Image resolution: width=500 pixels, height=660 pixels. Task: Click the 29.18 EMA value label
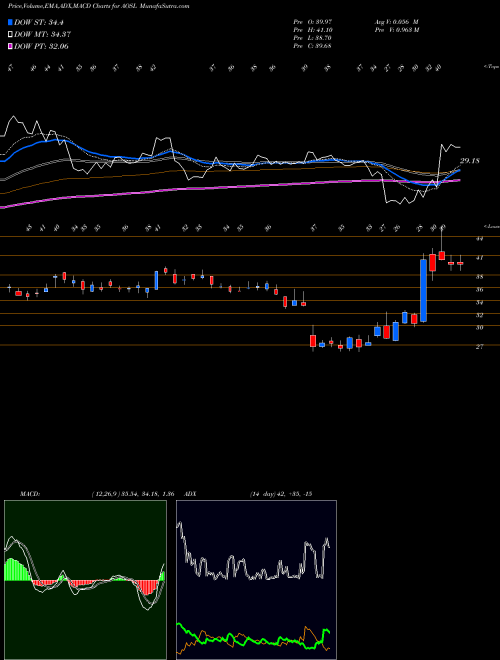click(470, 161)
